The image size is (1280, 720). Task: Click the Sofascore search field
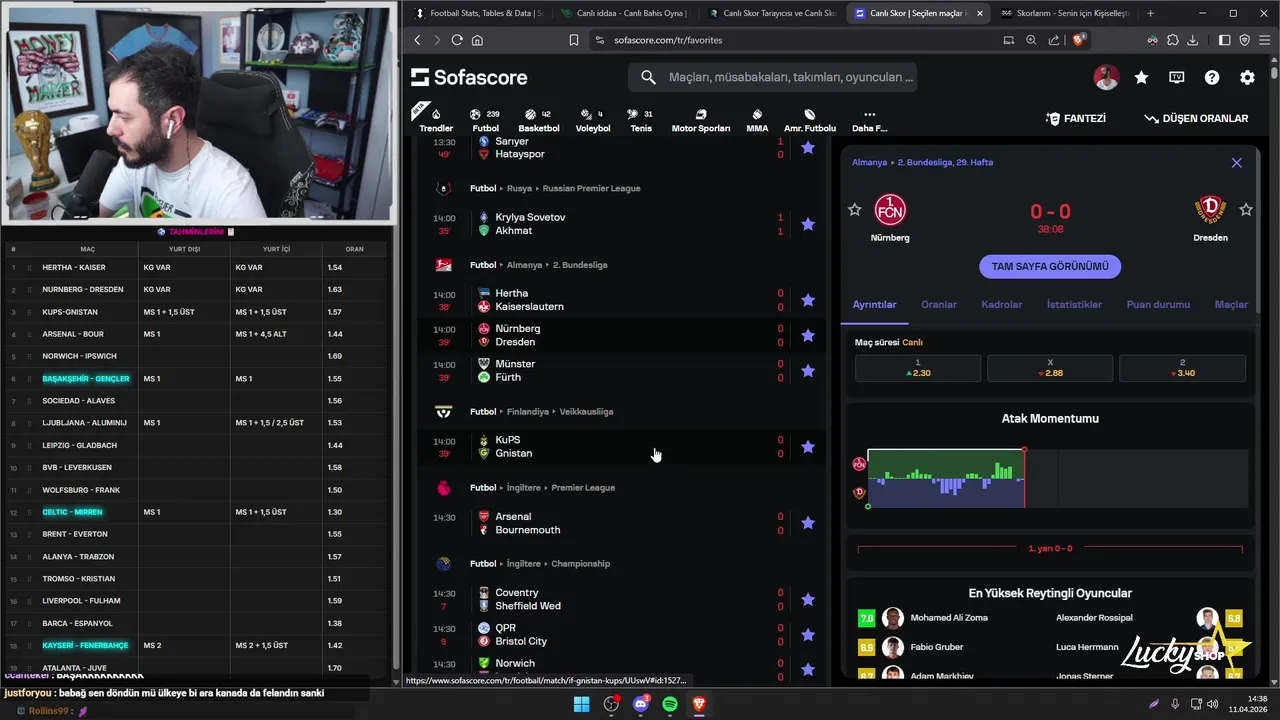(x=772, y=77)
